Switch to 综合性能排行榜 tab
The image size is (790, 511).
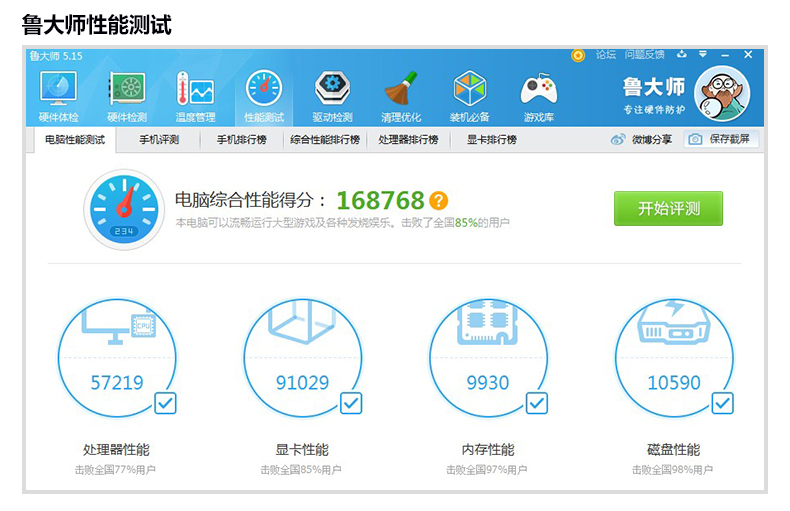pos(325,140)
